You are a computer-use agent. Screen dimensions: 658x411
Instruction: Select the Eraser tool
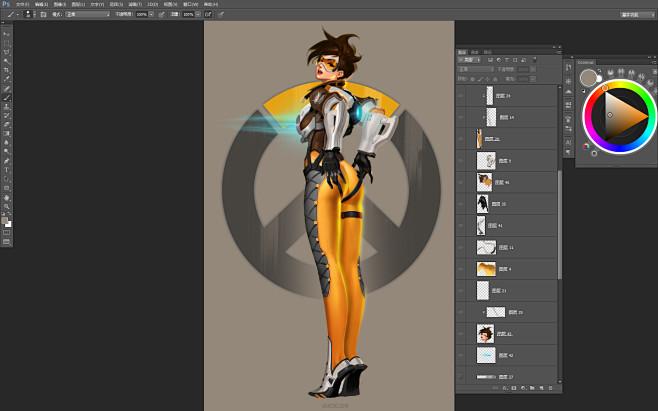click(x=6, y=125)
